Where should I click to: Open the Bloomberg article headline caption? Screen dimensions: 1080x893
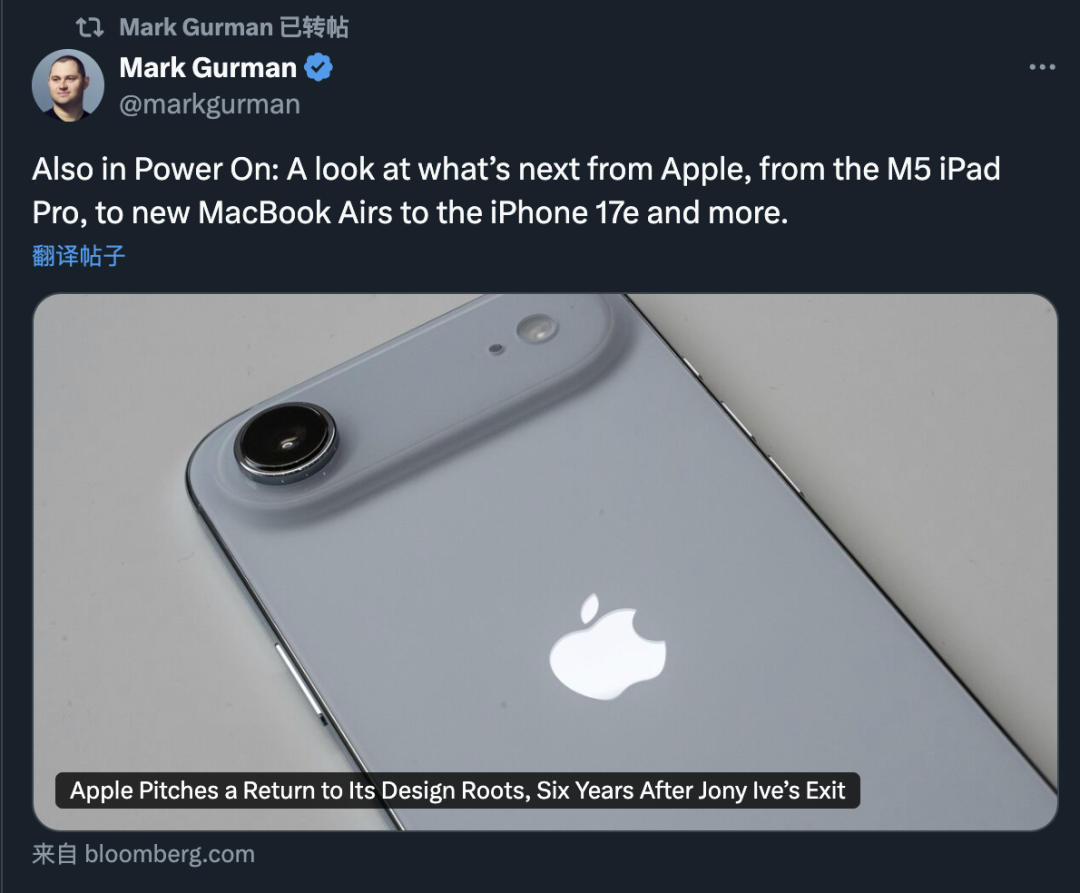point(458,791)
